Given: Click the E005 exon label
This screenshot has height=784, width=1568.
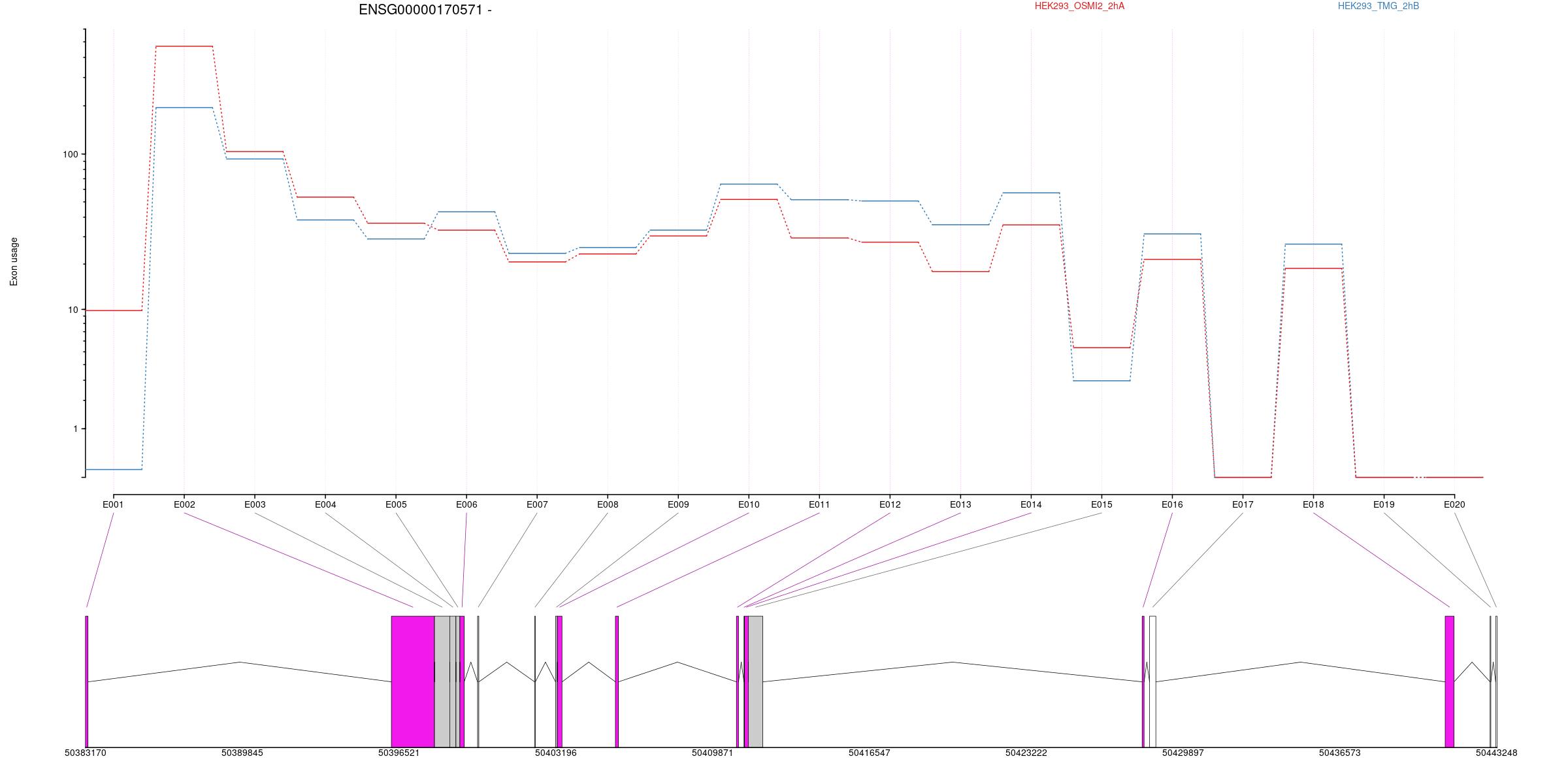Looking at the screenshot, I should 396,504.
